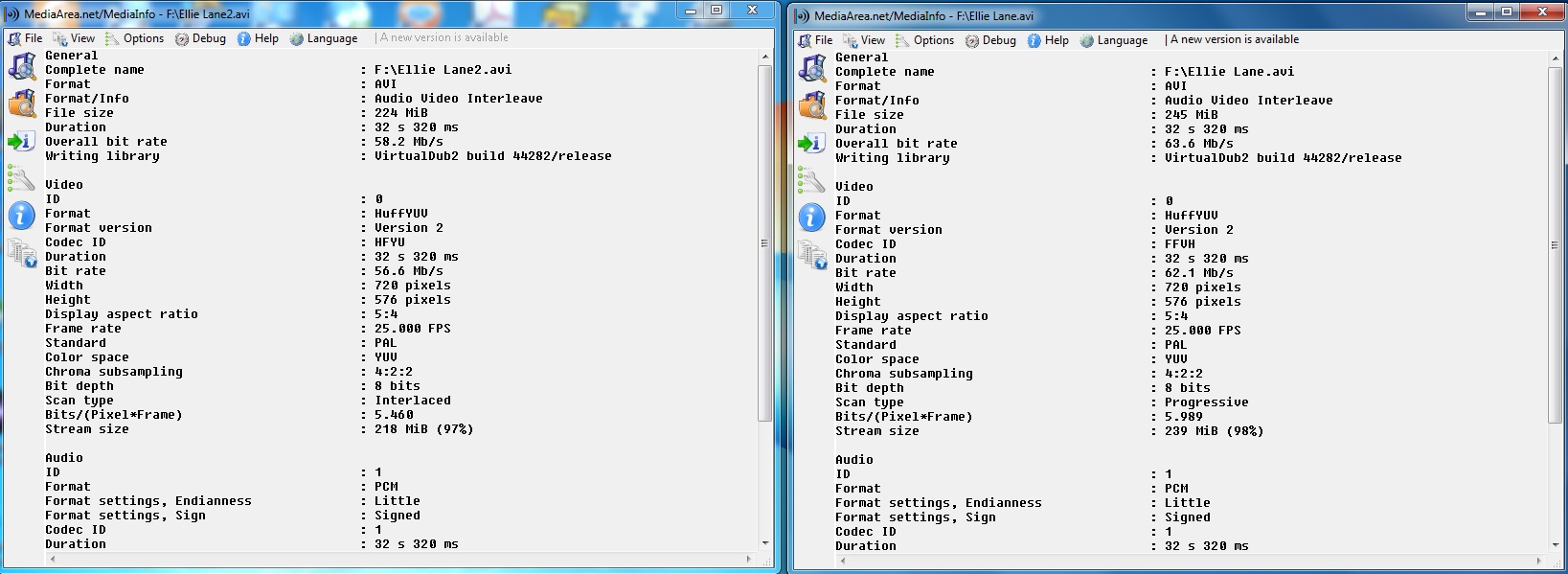Click 'A new version is available' in Ellie Lane.avi window

pyautogui.click(x=1234, y=39)
